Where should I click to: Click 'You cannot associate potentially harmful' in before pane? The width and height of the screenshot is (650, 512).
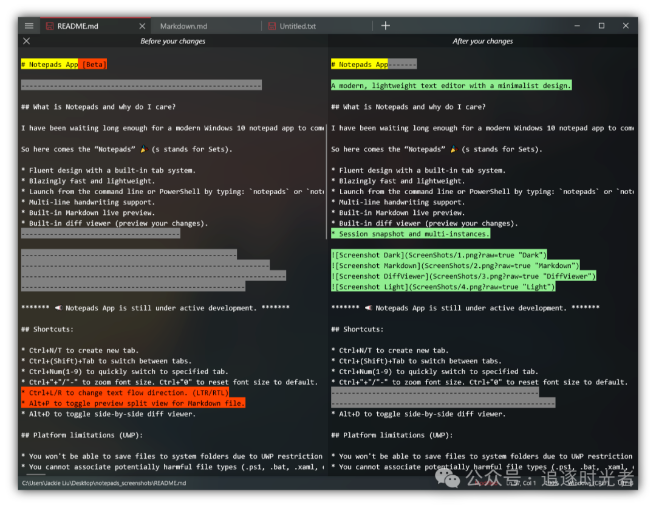pos(172,467)
